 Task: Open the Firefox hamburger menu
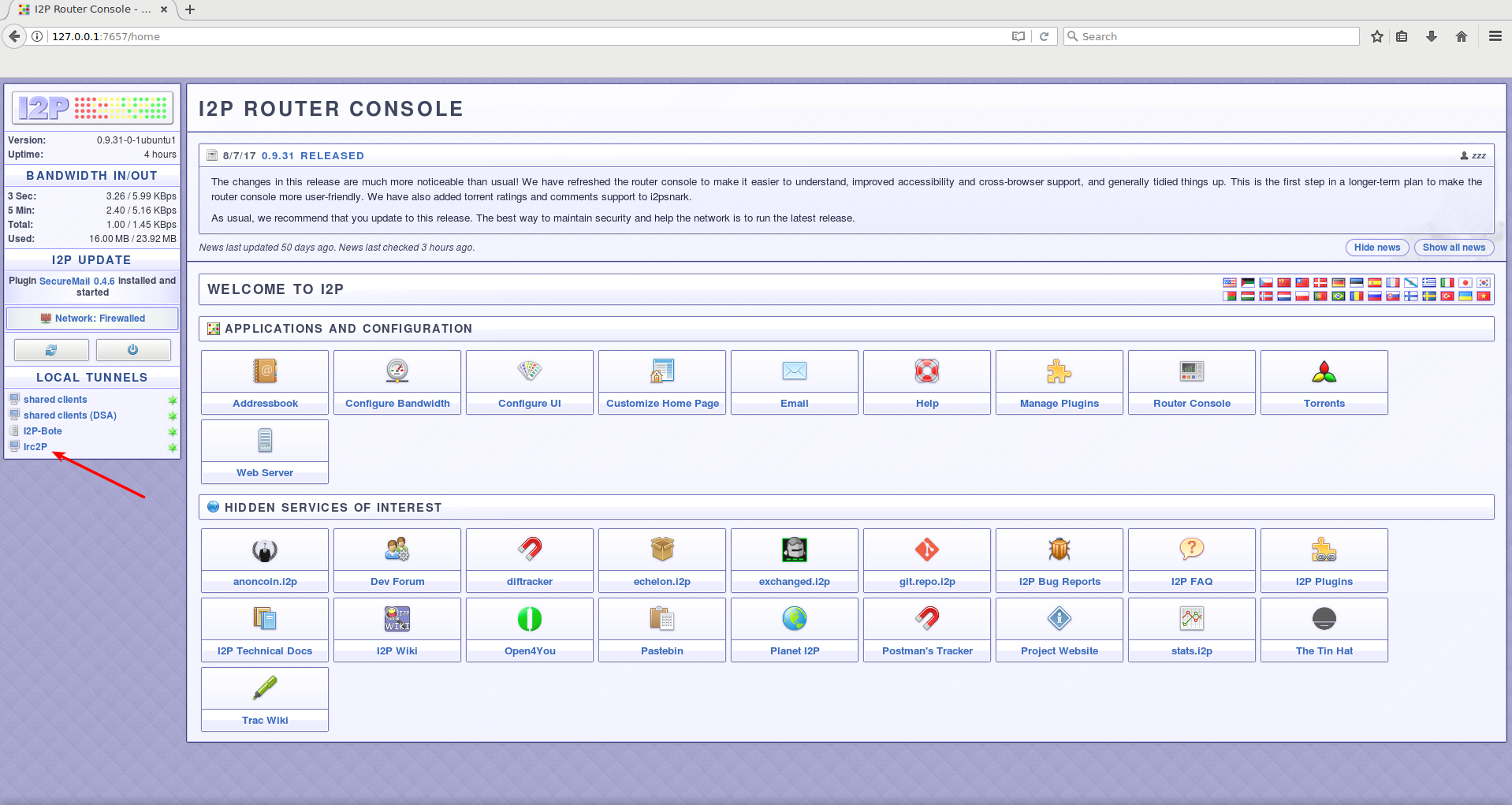click(1495, 36)
